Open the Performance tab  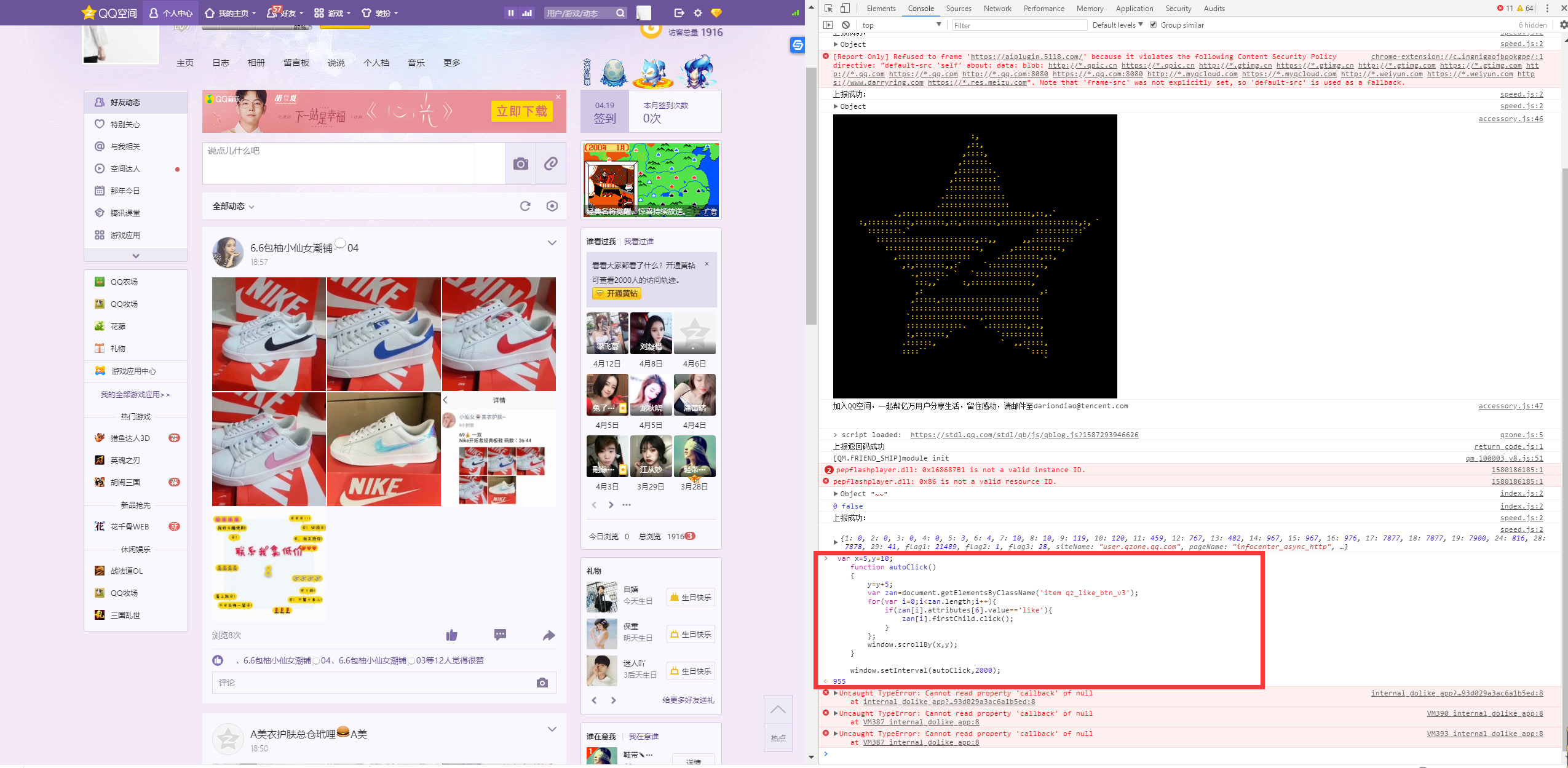pyautogui.click(x=1043, y=8)
